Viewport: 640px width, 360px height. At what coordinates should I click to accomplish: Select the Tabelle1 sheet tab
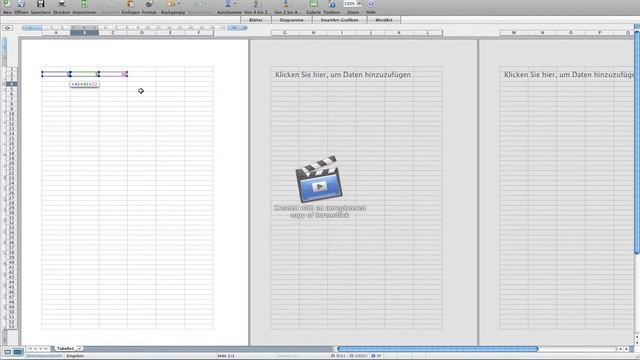65,349
